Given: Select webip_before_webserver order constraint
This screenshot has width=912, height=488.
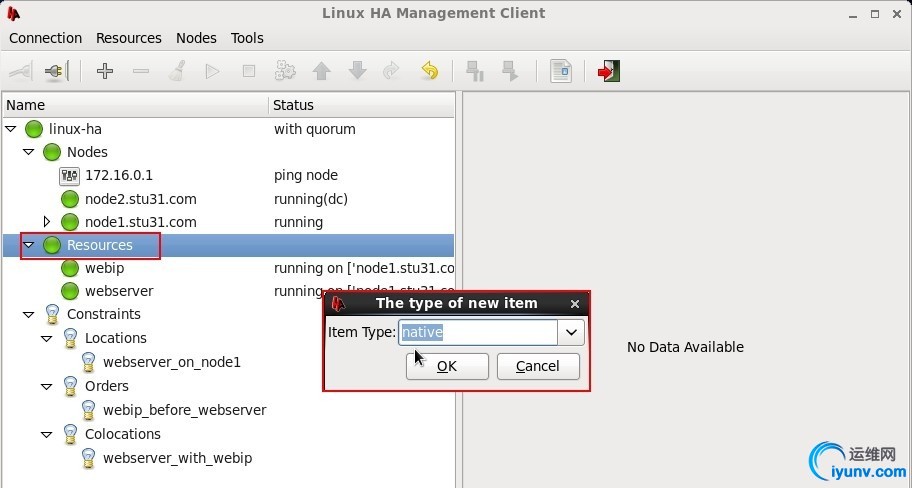Looking at the screenshot, I should click(x=184, y=410).
